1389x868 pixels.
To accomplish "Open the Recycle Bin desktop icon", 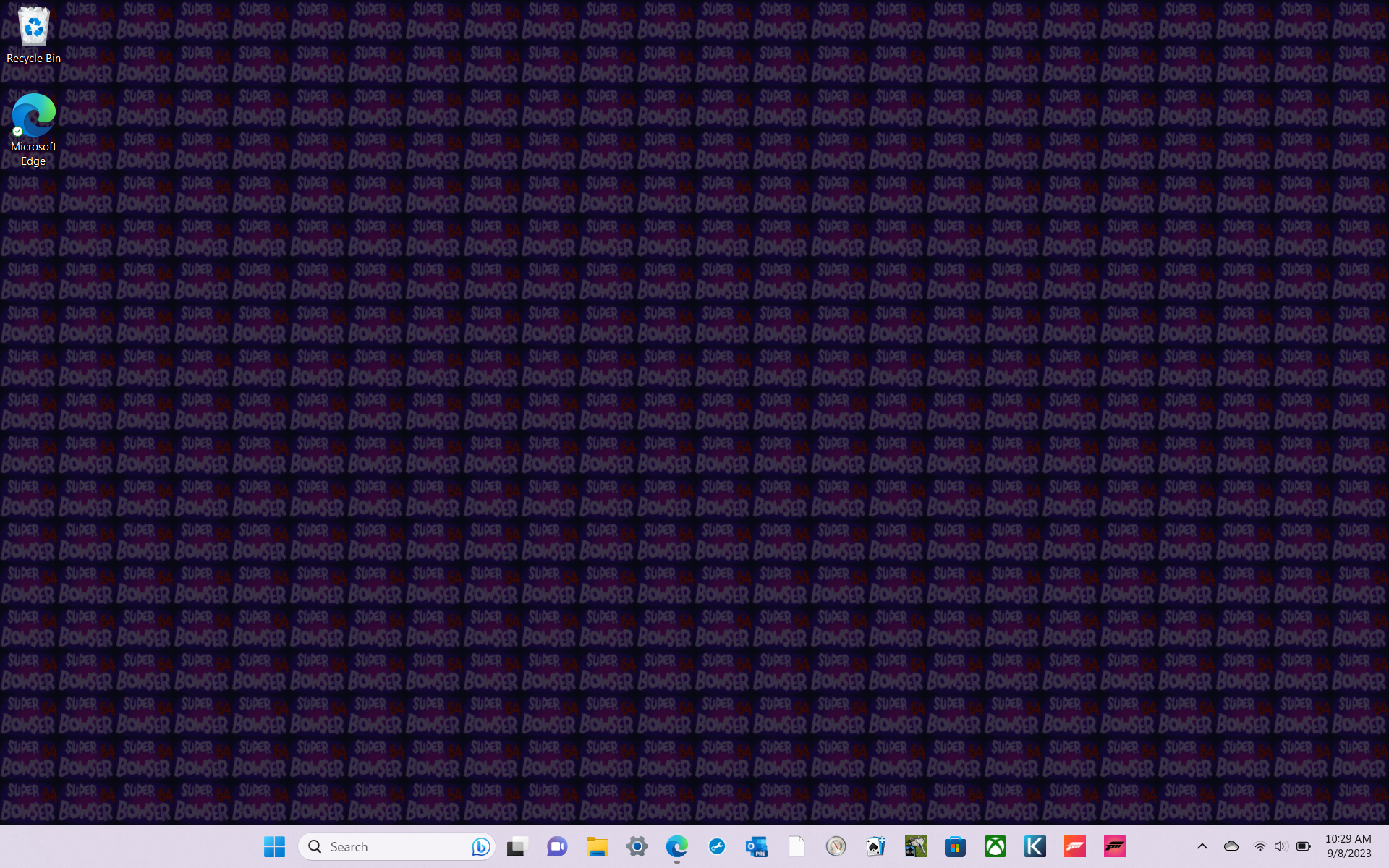I will click(33, 35).
